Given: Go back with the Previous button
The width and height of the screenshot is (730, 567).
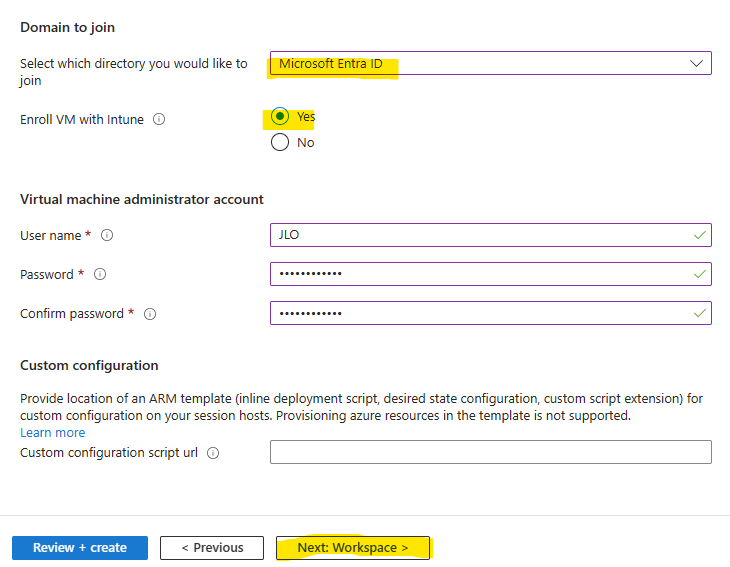Looking at the screenshot, I should click(x=212, y=548).
